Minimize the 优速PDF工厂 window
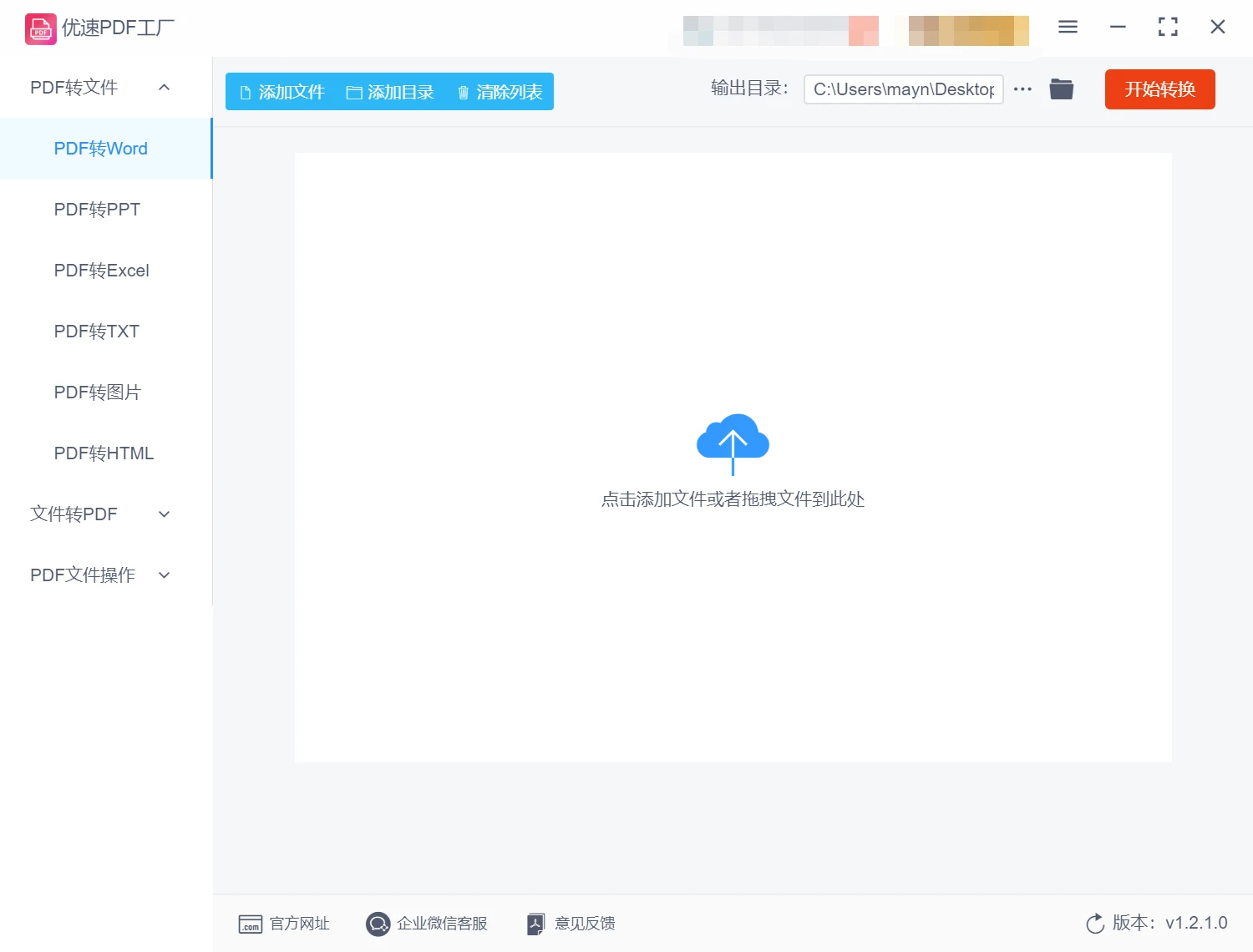The width and height of the screenshot is (1253, 952). coord(1118,28)
